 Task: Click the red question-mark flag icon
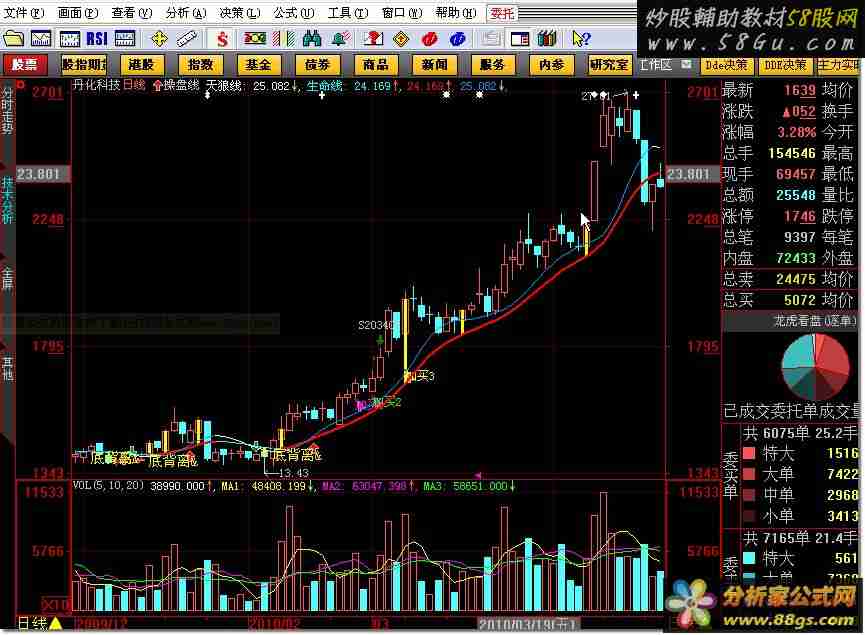click(x=373, y=39)
